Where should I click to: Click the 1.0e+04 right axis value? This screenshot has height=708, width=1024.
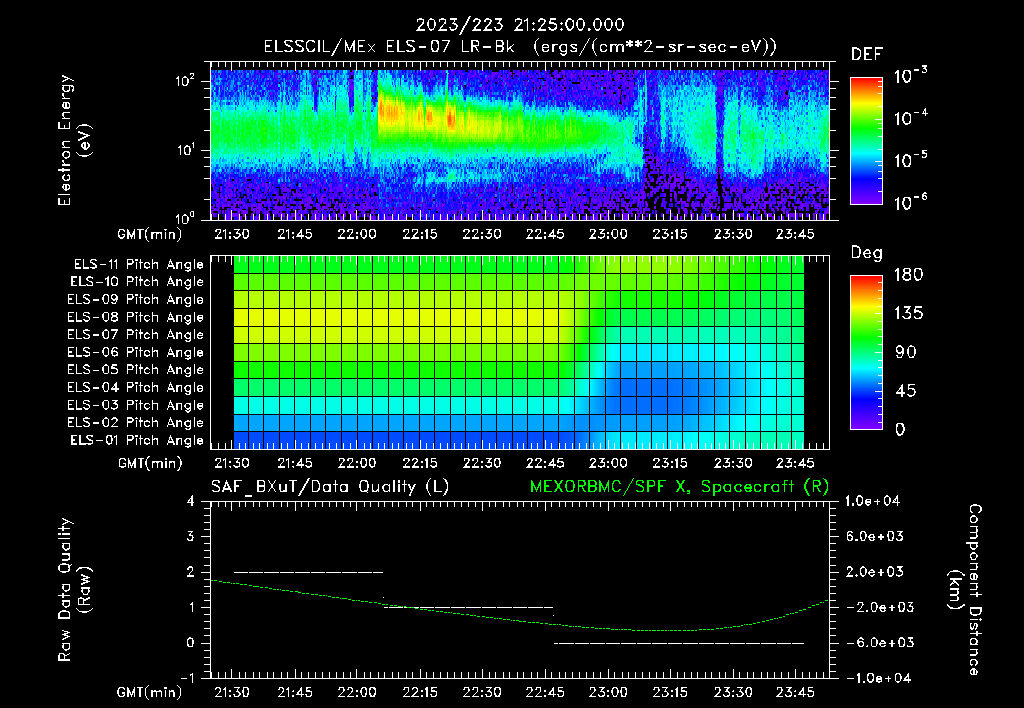click(x=872, y=501)
